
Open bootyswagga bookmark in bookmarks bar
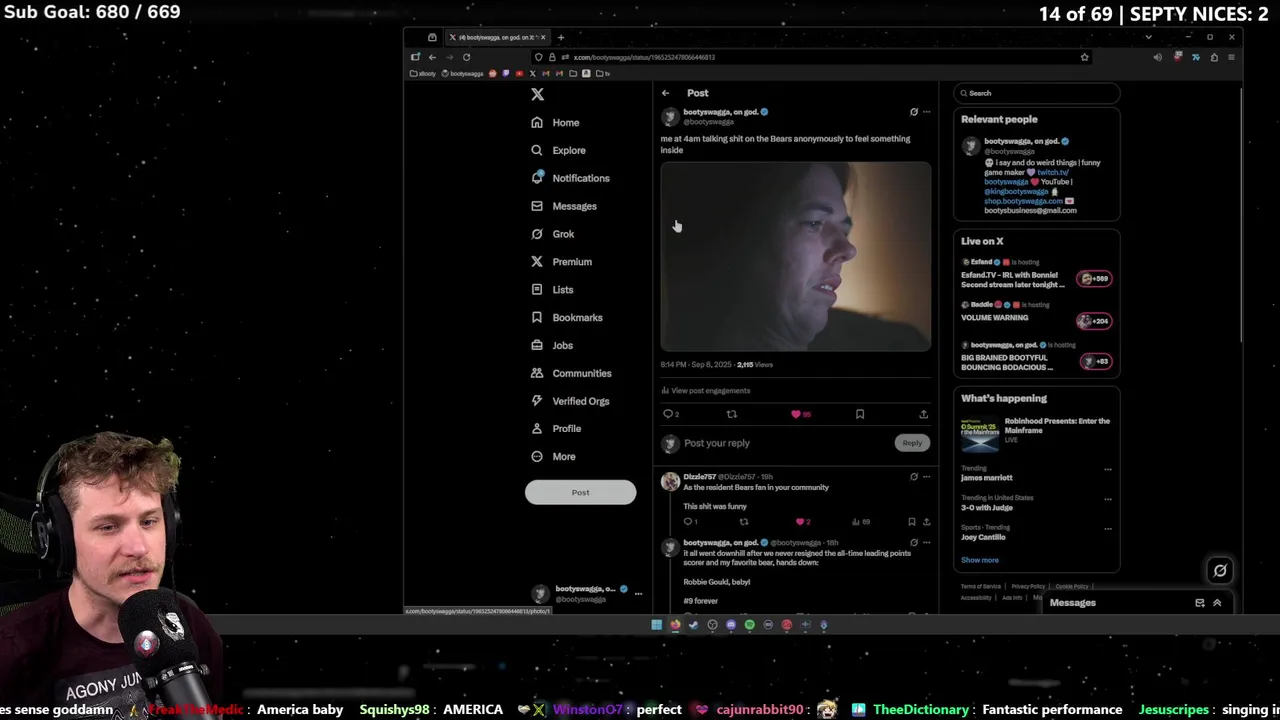click(462, 73)
